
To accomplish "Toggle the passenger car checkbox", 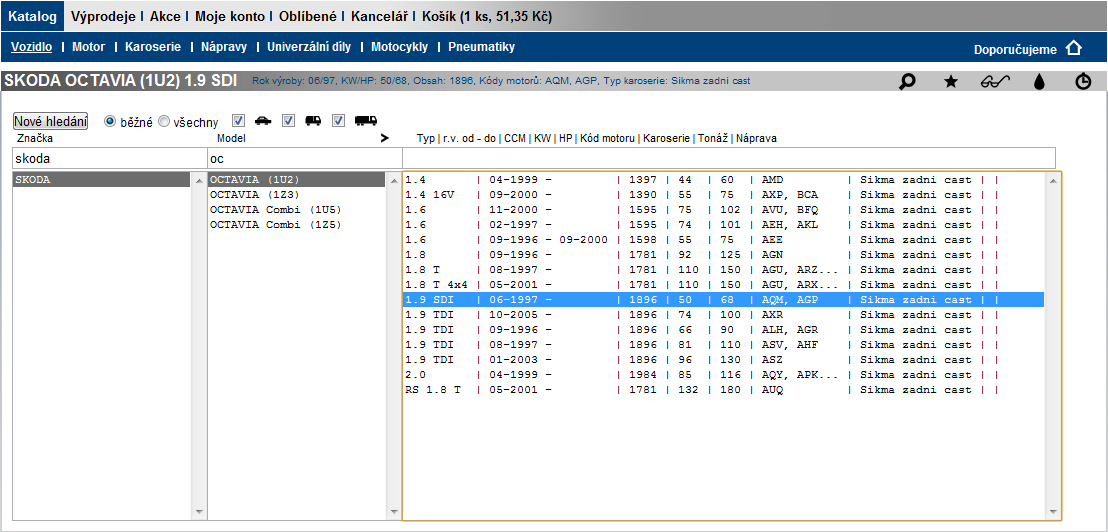I will pos(239,121).
